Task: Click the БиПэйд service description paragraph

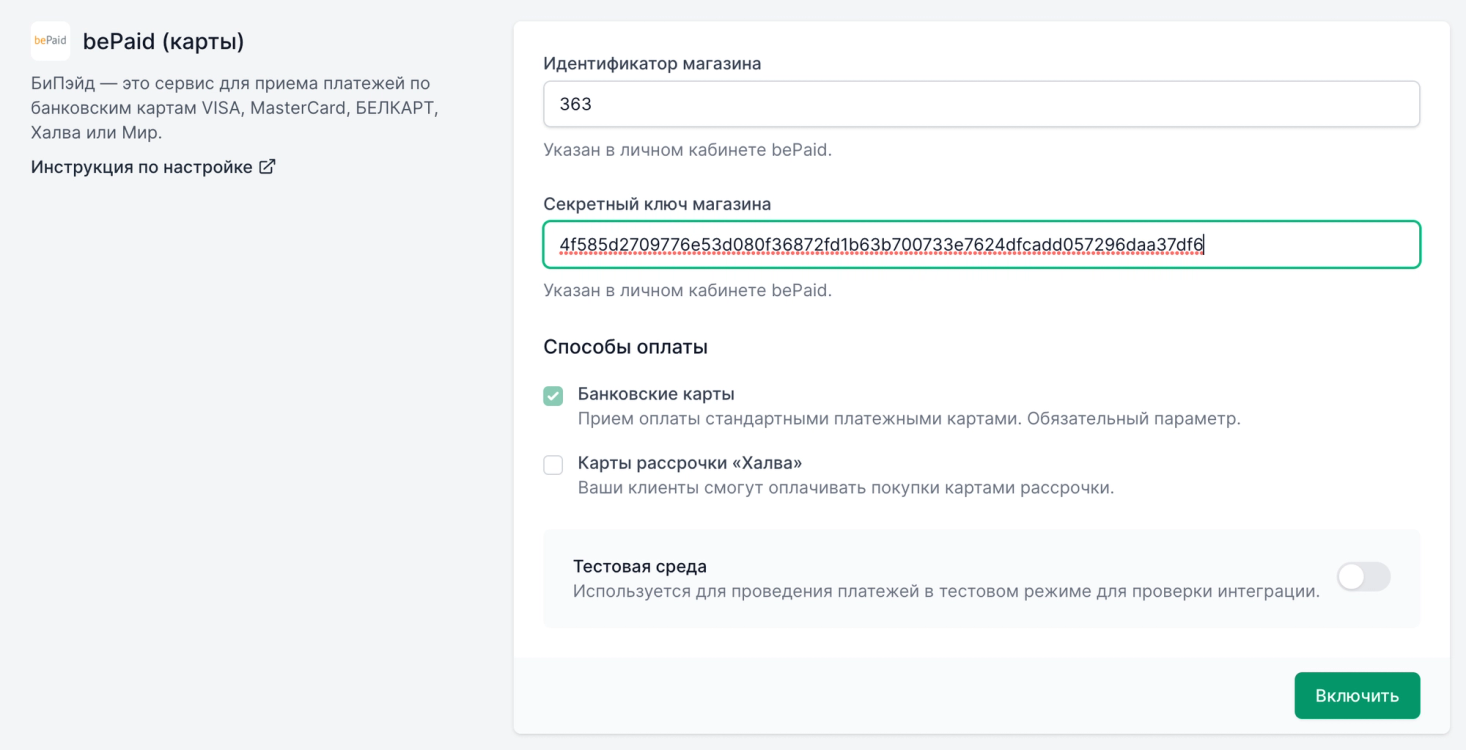Action: 235,108
